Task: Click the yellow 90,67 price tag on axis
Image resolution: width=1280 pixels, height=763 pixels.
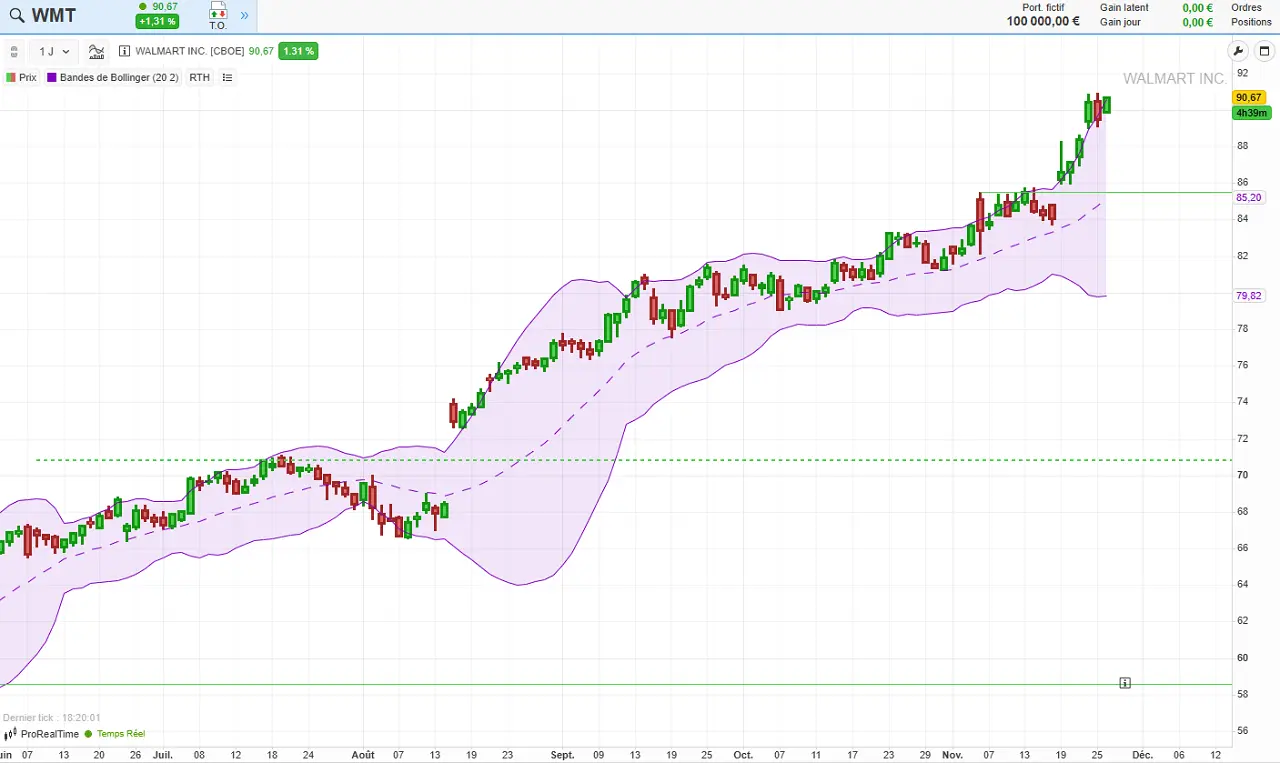Action: point(1250,97)
